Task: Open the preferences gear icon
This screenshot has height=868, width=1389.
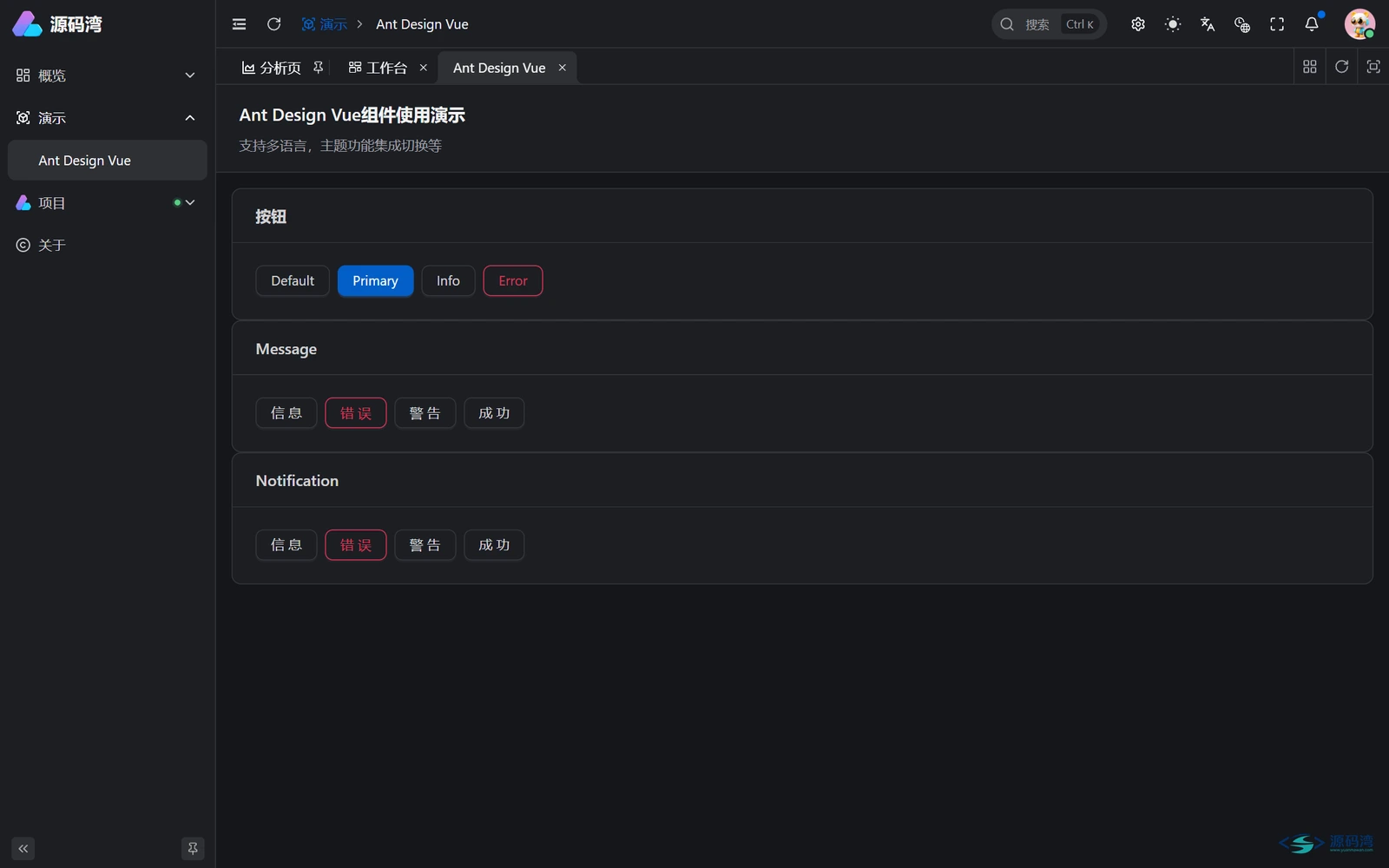Action: pos(1138,24)
